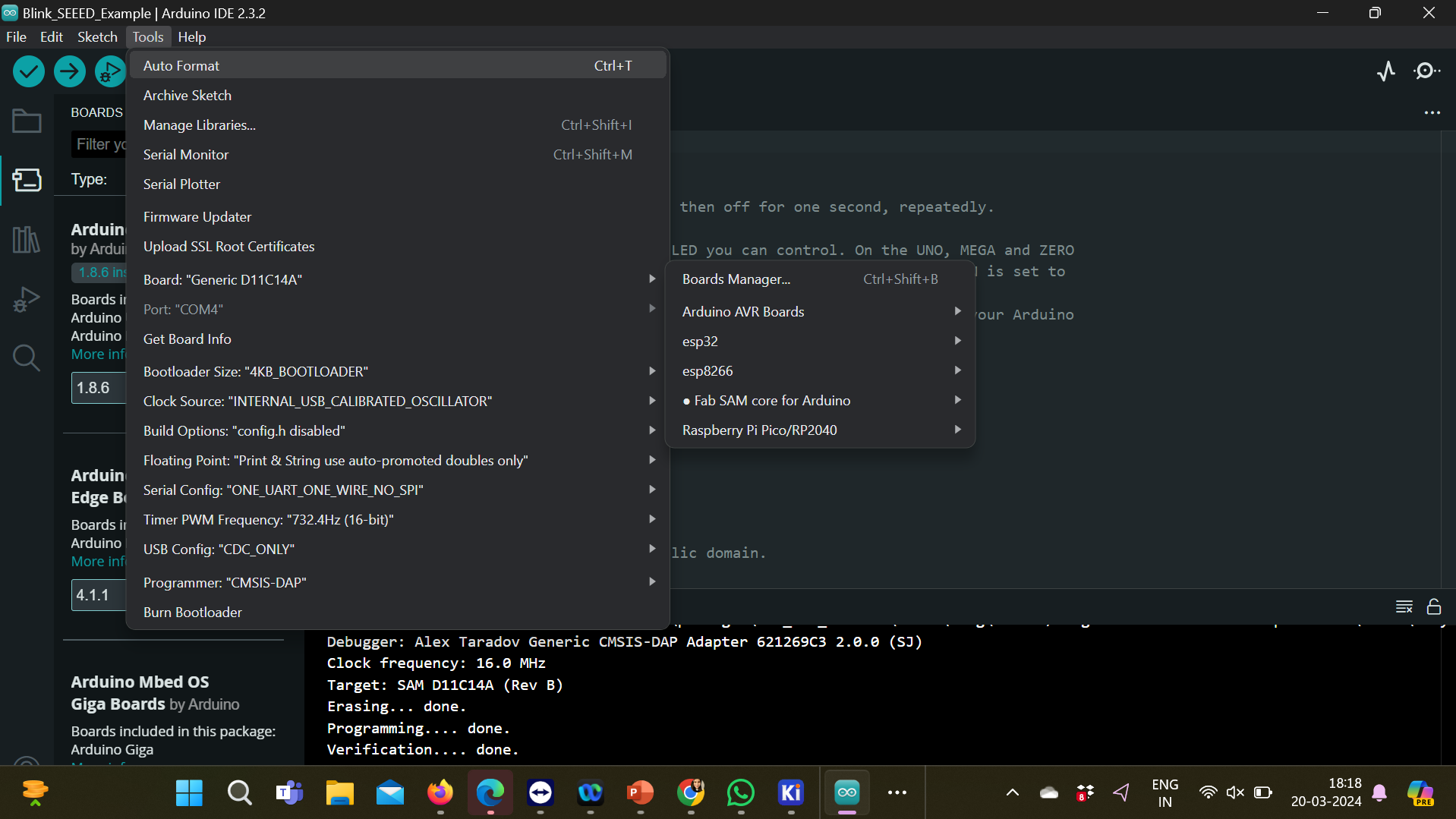
Task: Expand Timer PWM Frequency submenu
Action: click(x=398, y=519)
